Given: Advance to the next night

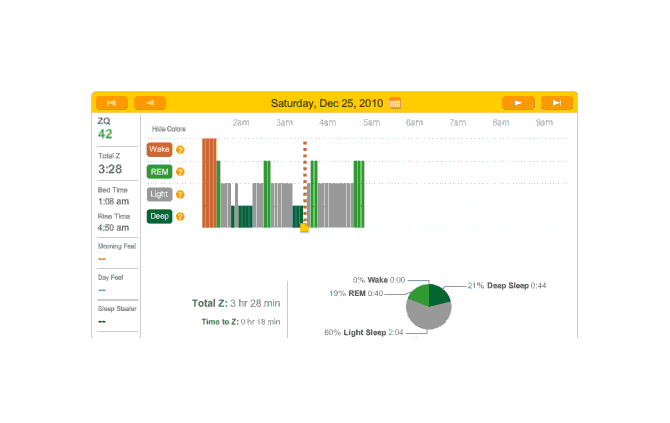Looking at the screenshot, I should click(517, 102).
